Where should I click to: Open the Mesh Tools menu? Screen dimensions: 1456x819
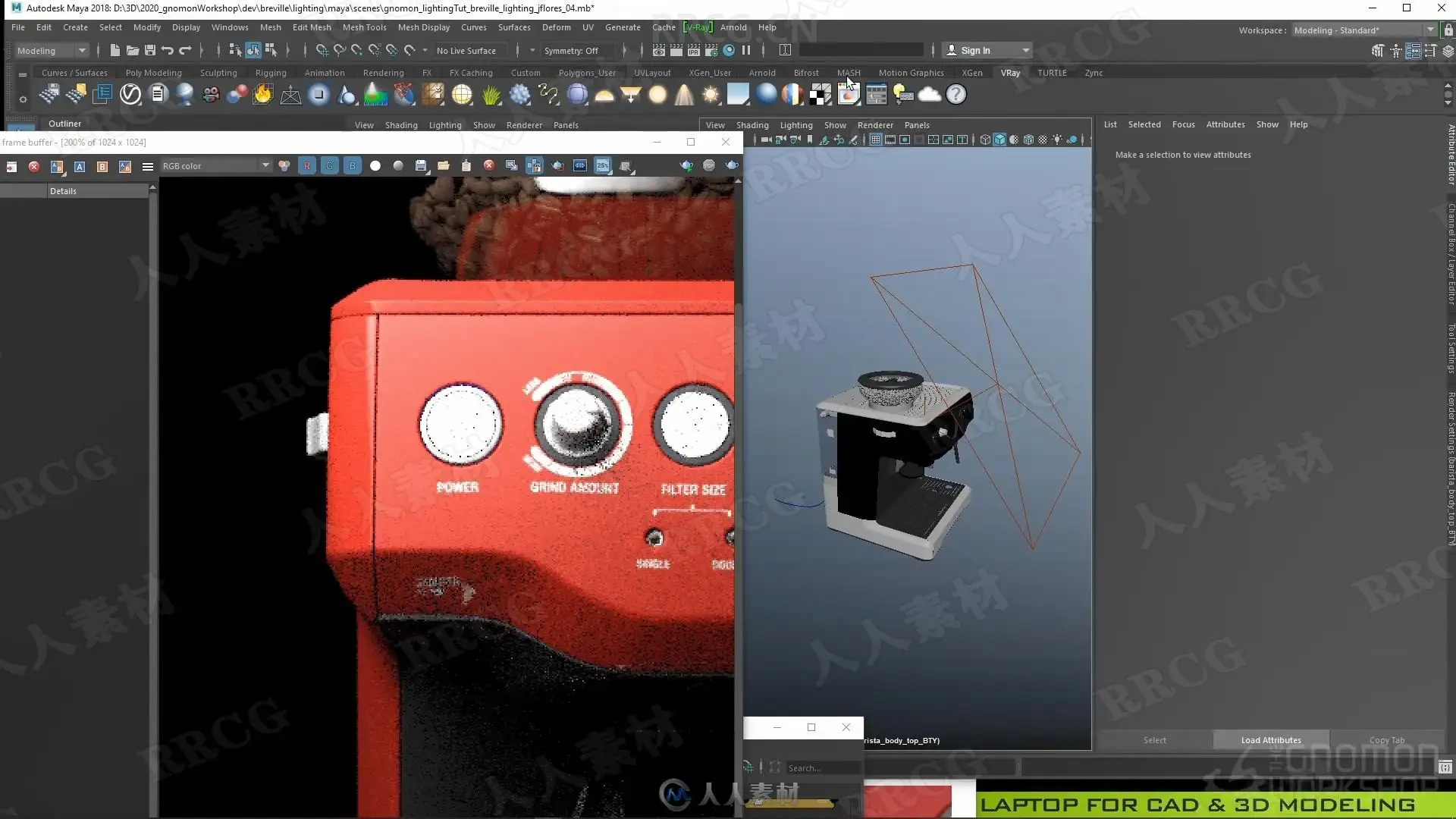364,27
